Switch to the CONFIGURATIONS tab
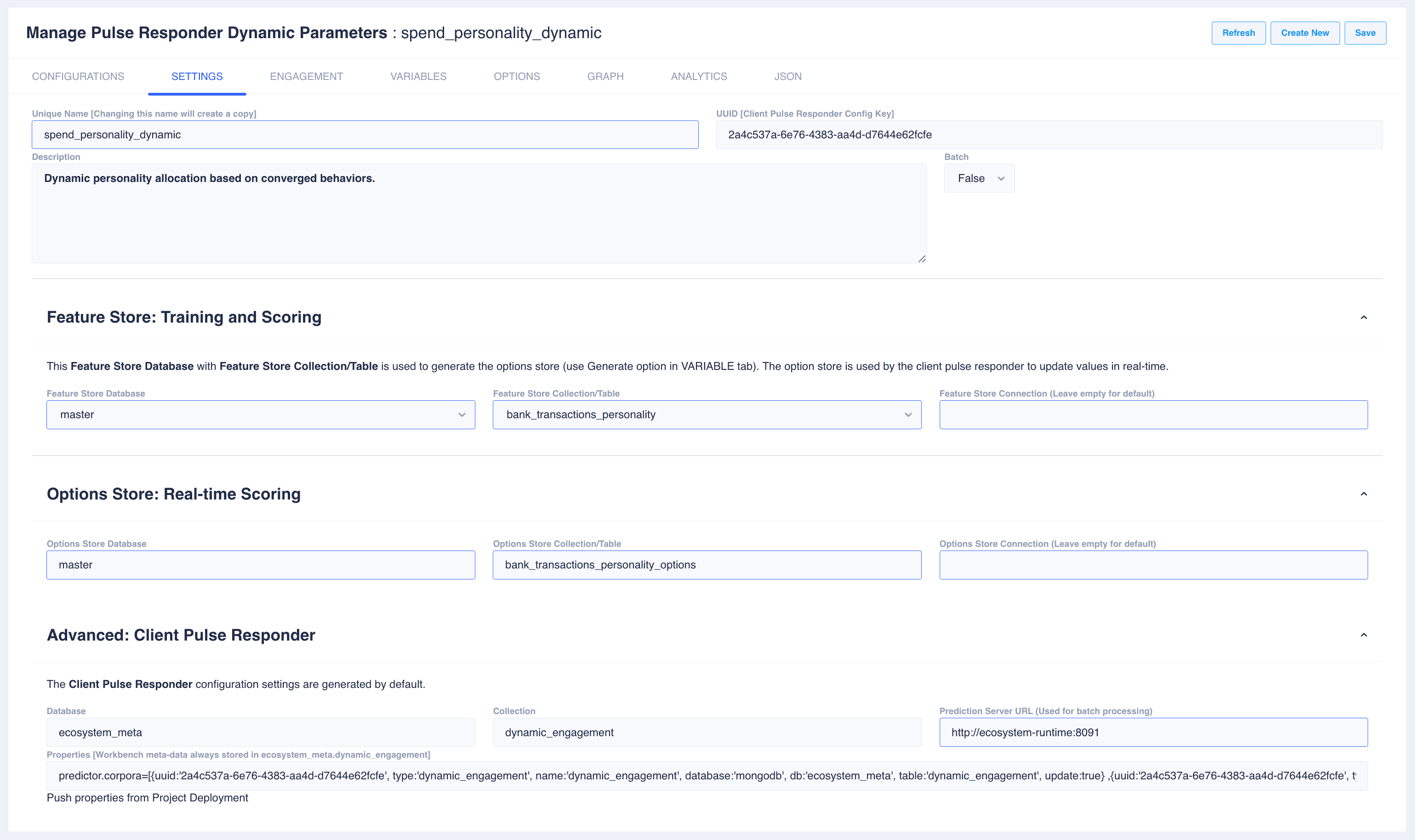The height and width of the screenshot is (840, 1415). pos(78,76)
